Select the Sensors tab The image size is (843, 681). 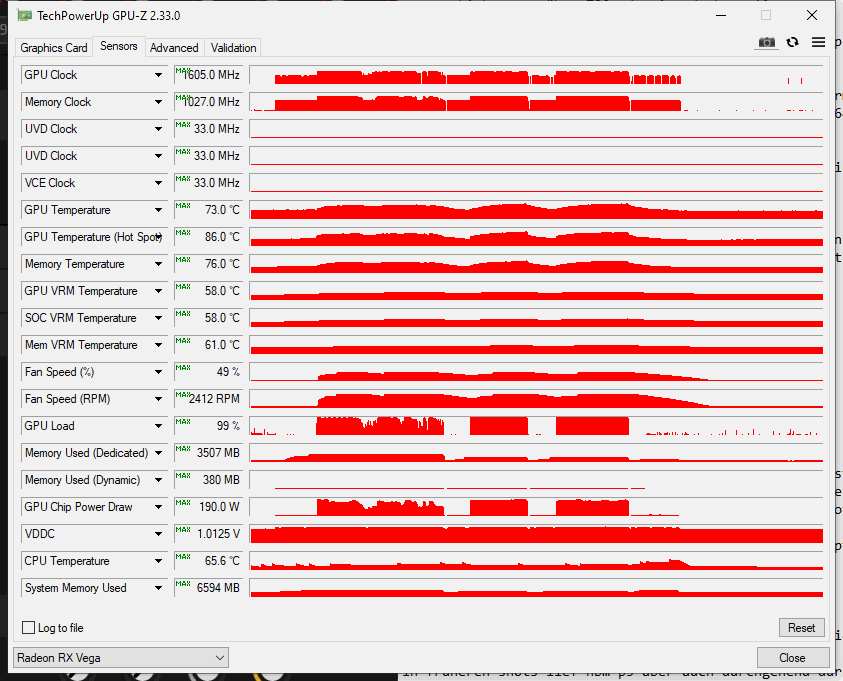point(118,46)
